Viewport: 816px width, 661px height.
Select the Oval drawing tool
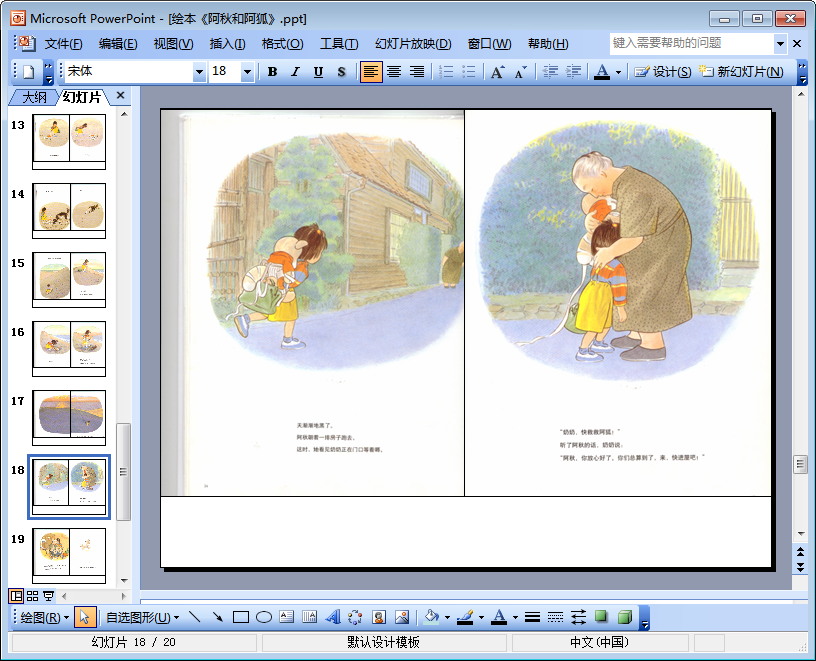coord(263,618)
